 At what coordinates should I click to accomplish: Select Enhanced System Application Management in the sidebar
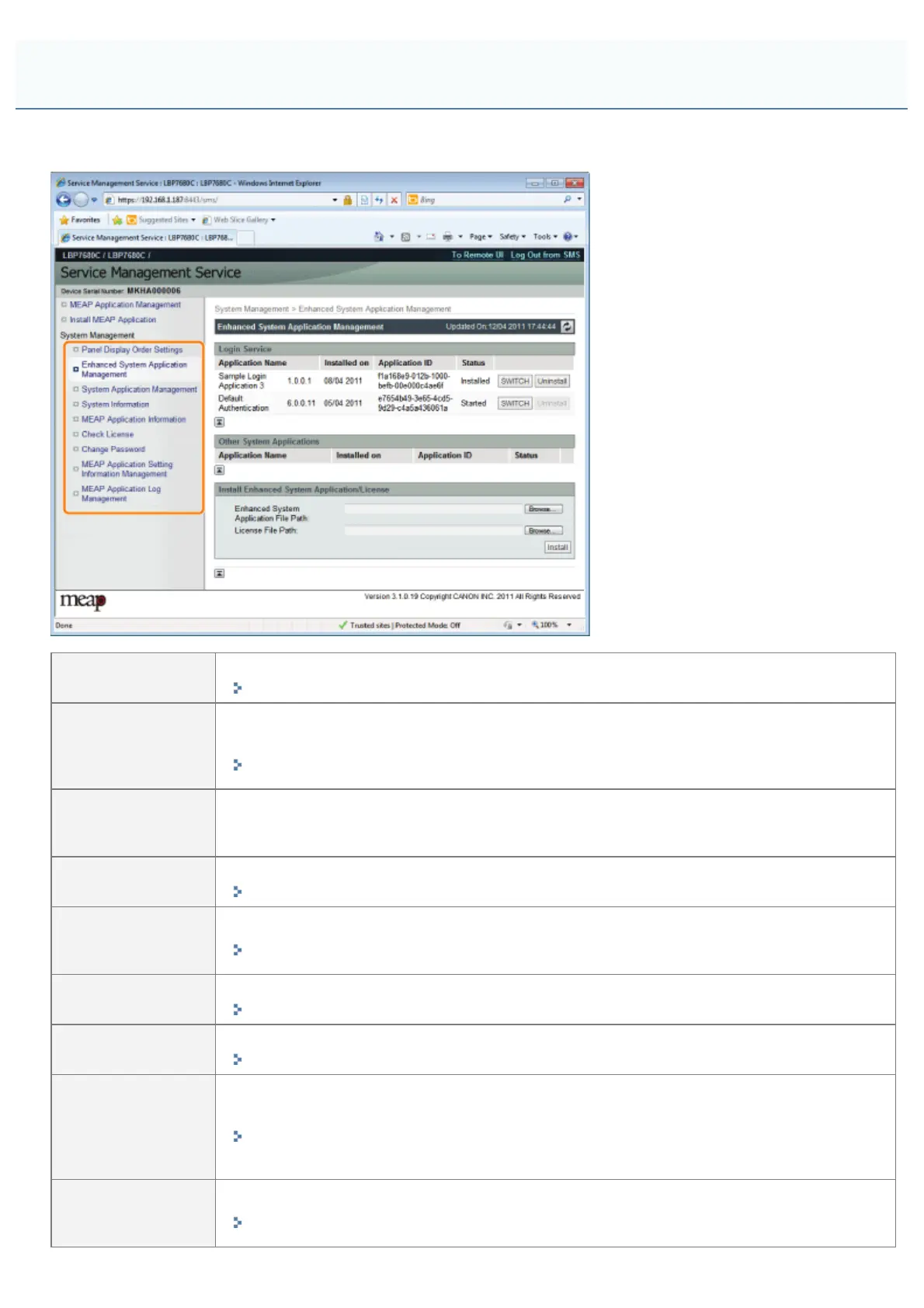134,370
